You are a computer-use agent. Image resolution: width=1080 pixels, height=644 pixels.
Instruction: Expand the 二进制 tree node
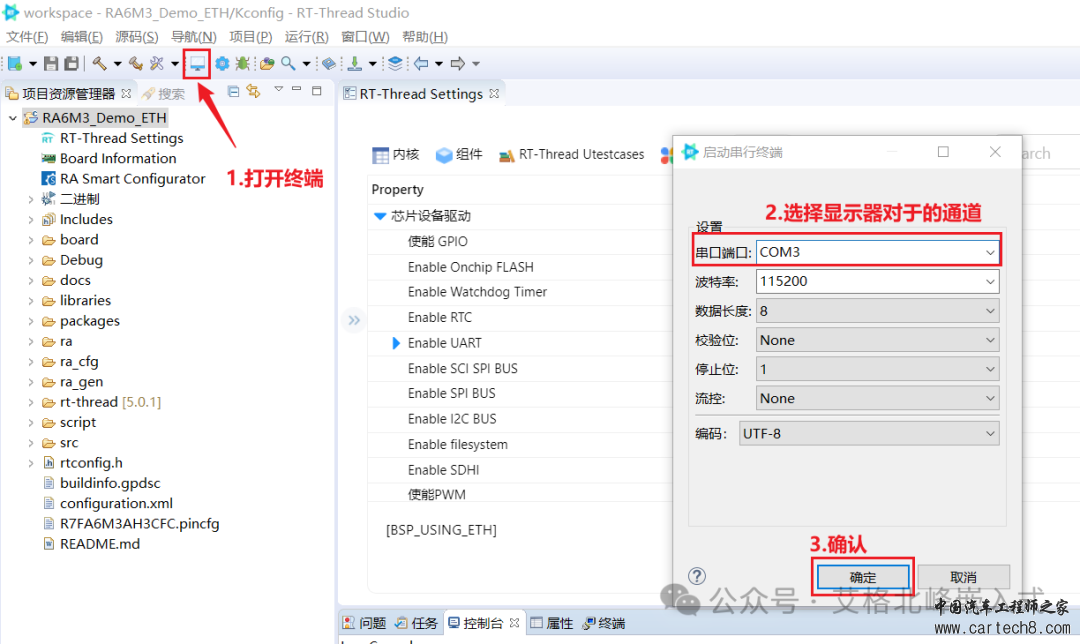click(x=30, y=200)
